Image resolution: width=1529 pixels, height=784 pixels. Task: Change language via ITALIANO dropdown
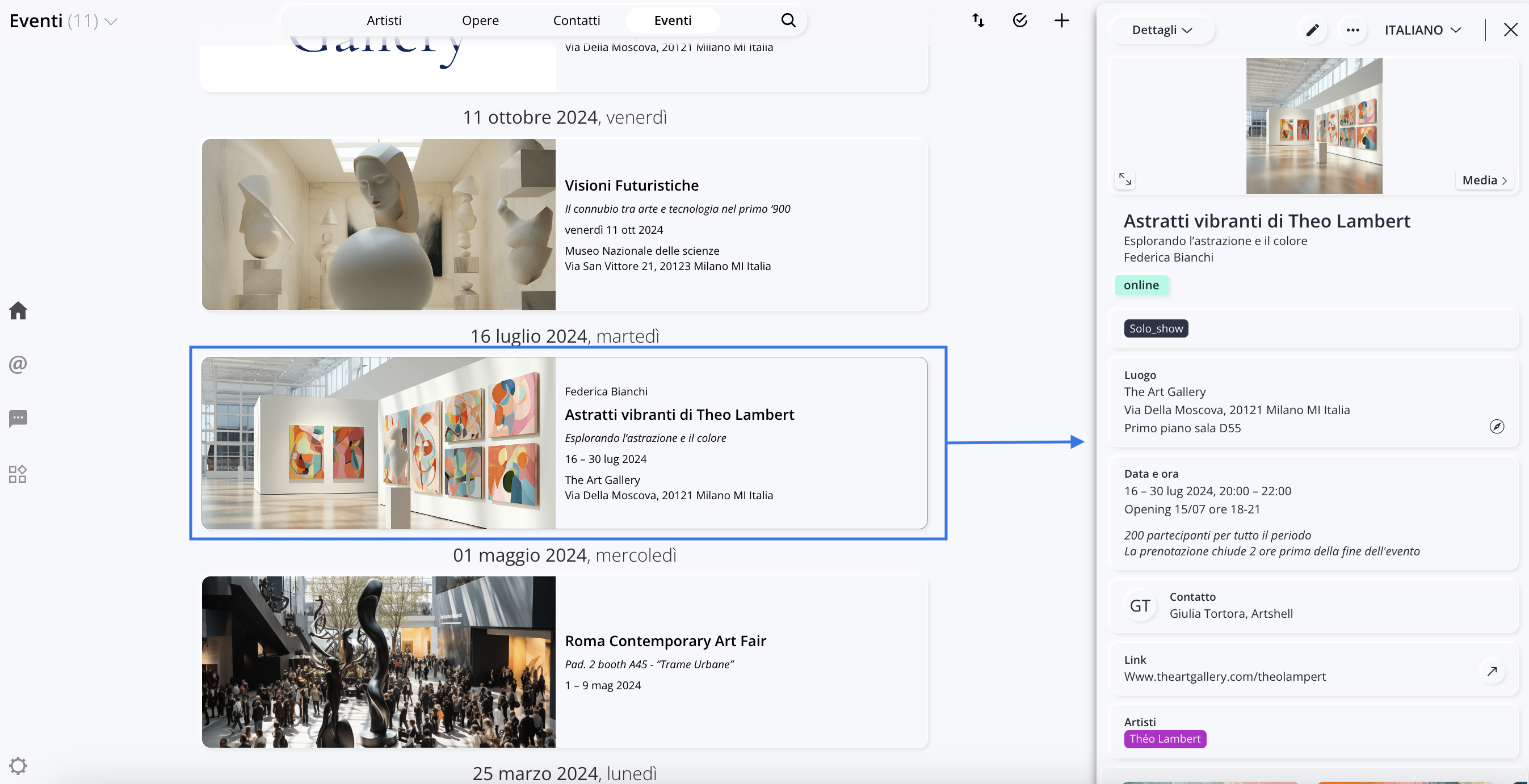pyautogui.click(x=1422, y=29)
